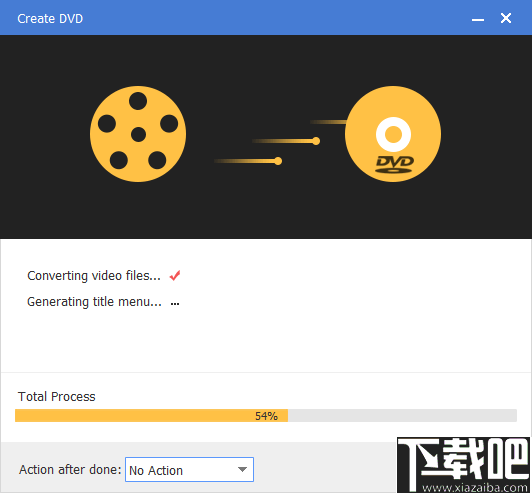Click the Create DVD title text
Viewport: 532px width, 493px height.
(50, 19)
